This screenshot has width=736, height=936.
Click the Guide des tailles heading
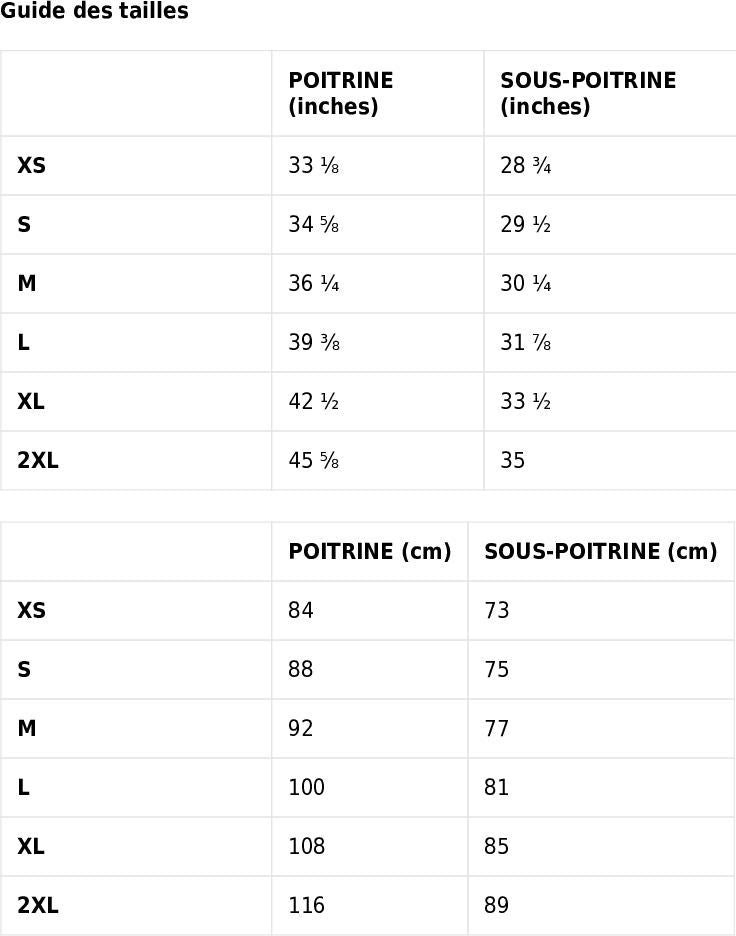pyautogui.click(x=94, y=11)
